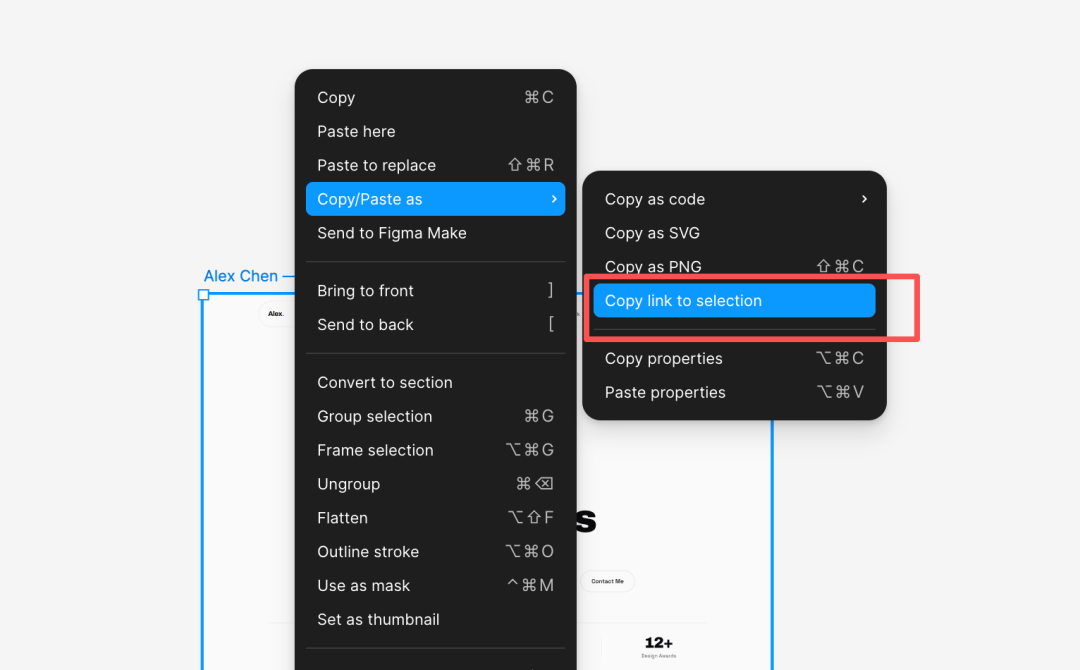Choose Copy from the context menu
Viewport: 1080px width, 670px height.
pyautogui.click(x=435, y=98)
